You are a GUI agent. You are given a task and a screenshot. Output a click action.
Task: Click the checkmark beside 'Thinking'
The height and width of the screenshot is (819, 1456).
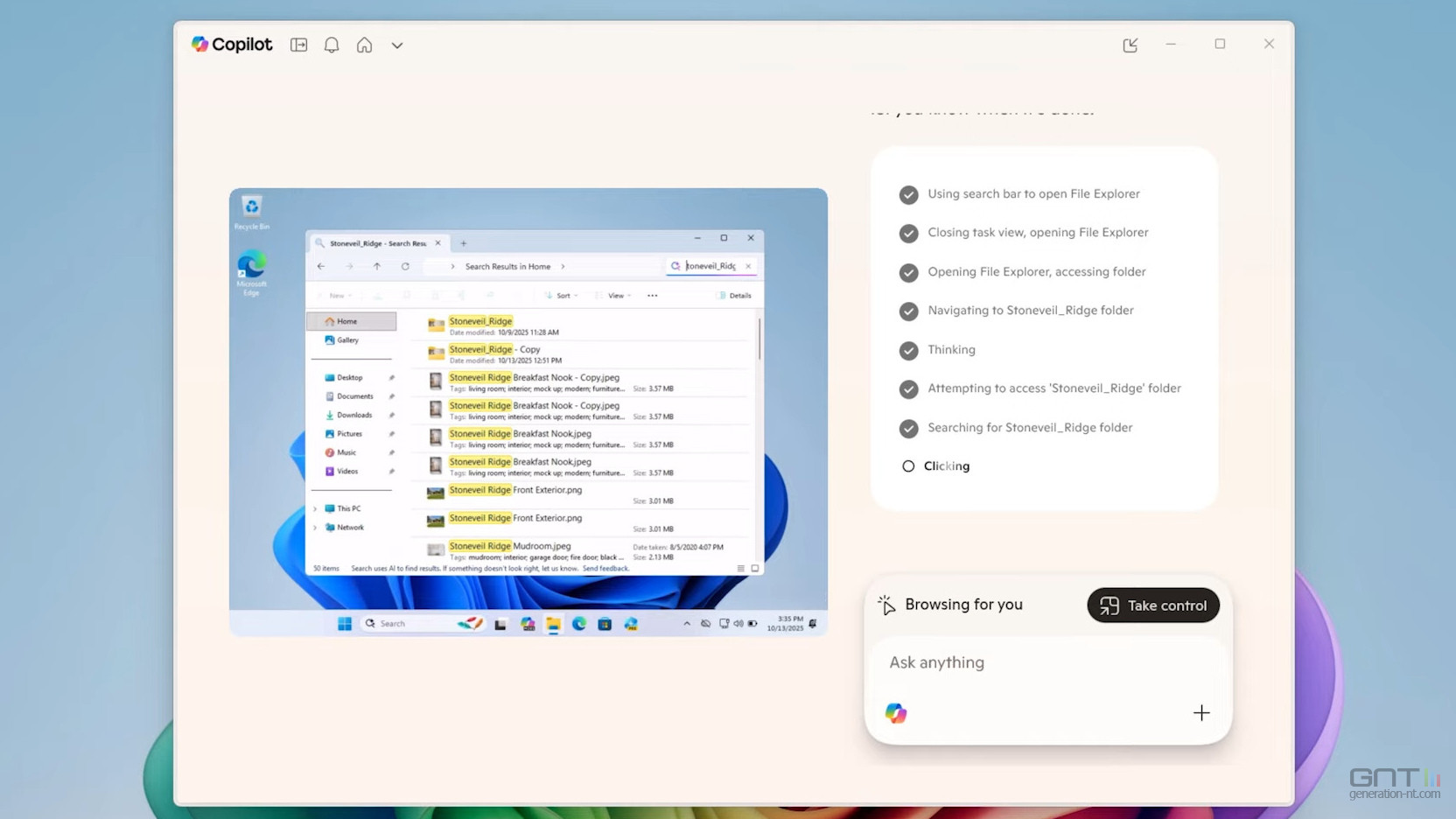coord(908,350)
